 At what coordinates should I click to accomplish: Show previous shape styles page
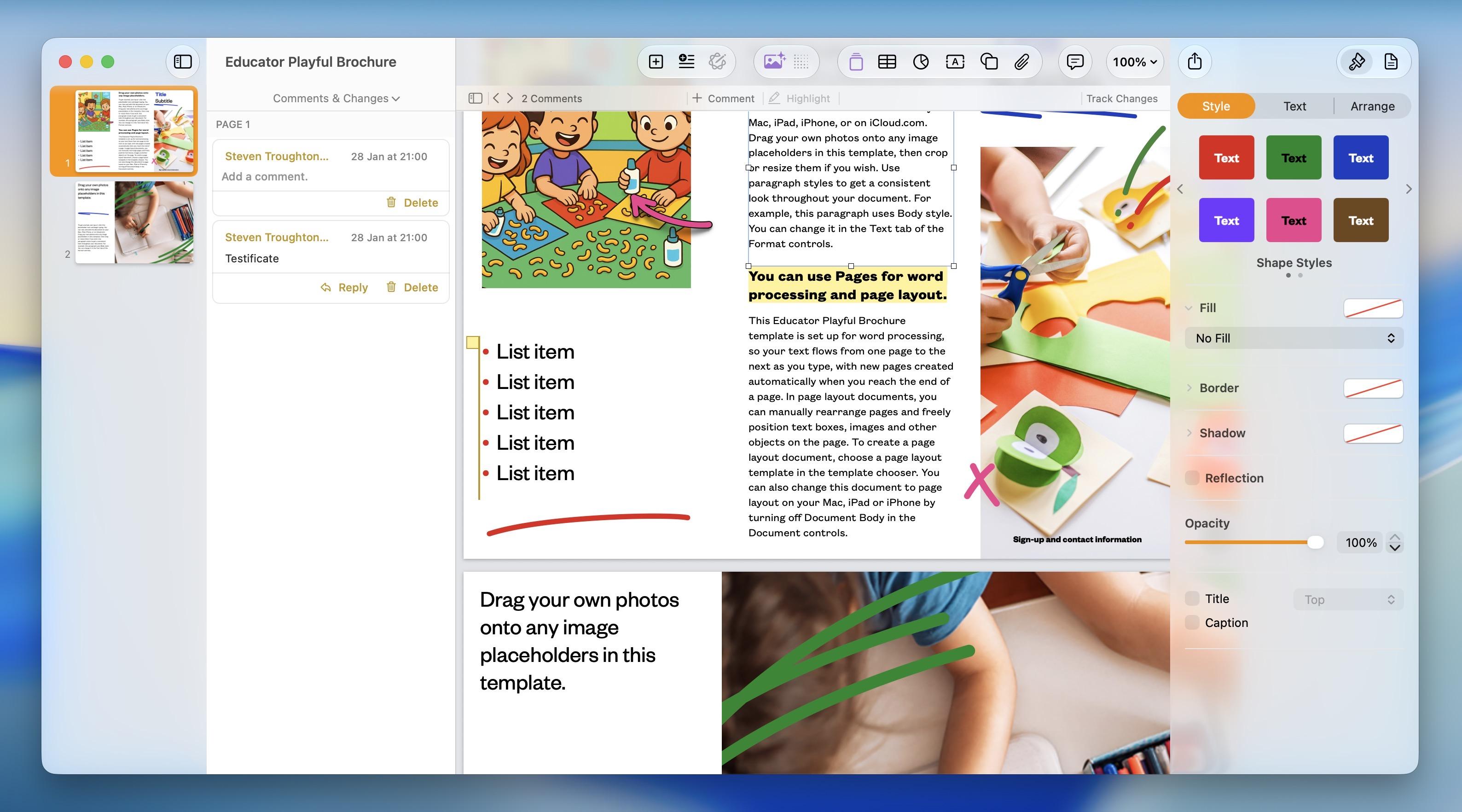(x=1180, y=189)
